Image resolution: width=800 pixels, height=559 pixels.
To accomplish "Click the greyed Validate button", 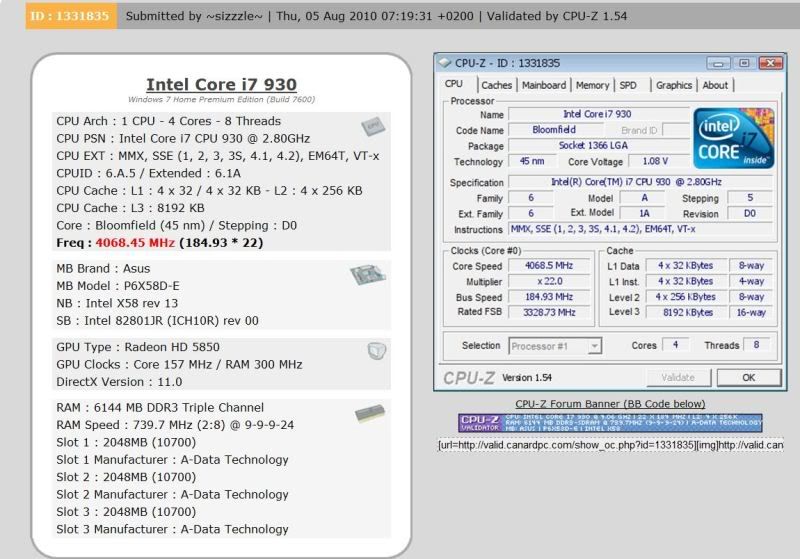I will (x=678, y=377).
